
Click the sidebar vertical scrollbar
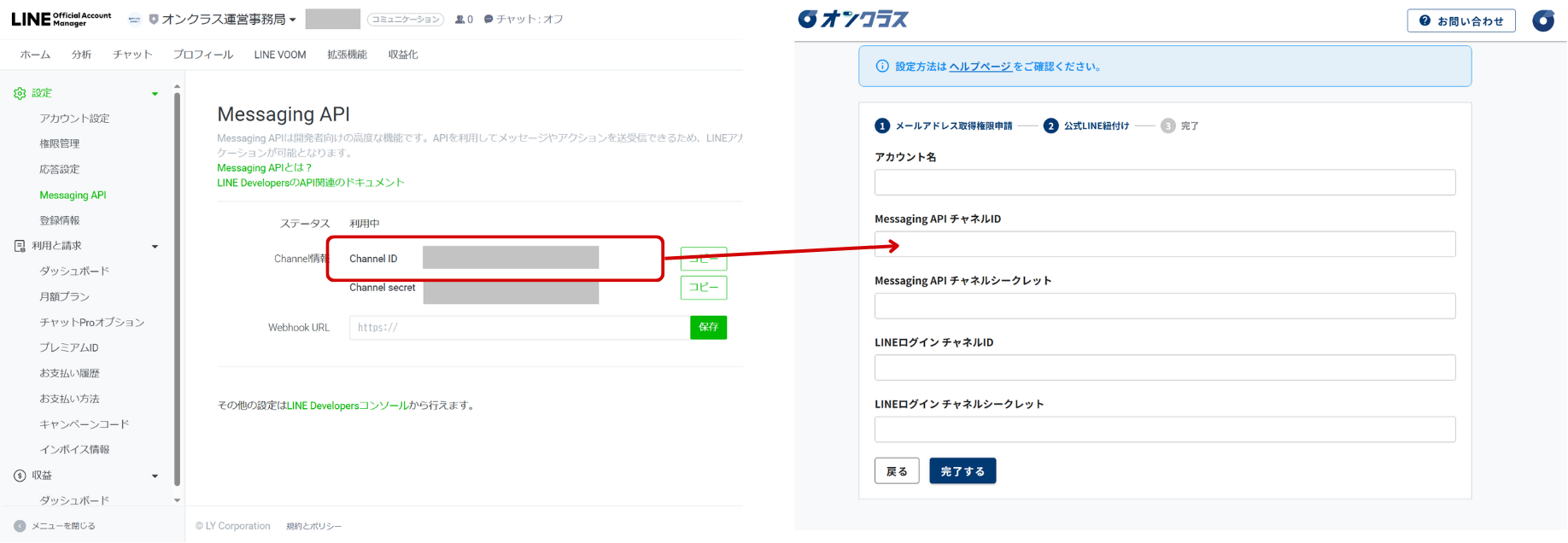tap(177, 290)
